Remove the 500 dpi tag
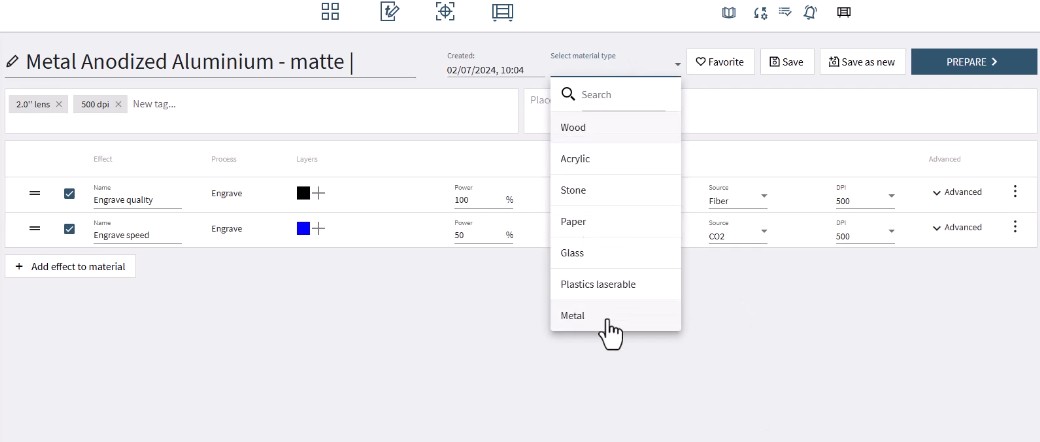Image resolution: width=1040 pixels, height=442 pixels. click(117, 104)
